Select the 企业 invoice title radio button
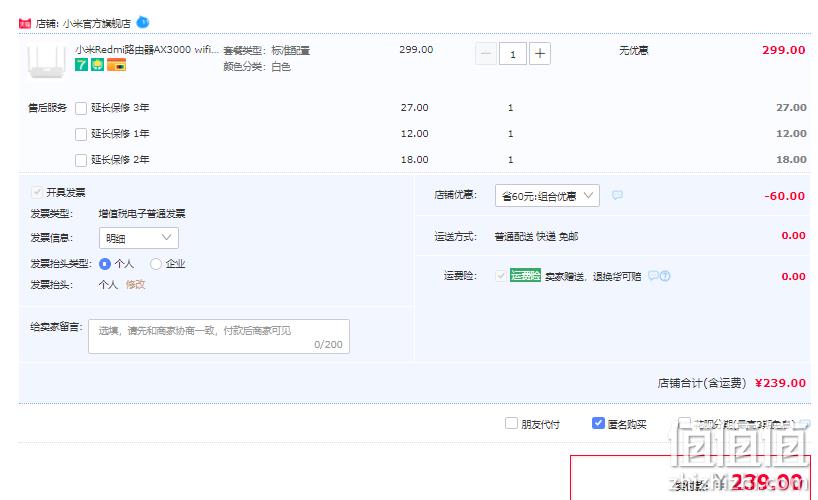The height and width of the screenshot is (500, 818). coord(155,264)
